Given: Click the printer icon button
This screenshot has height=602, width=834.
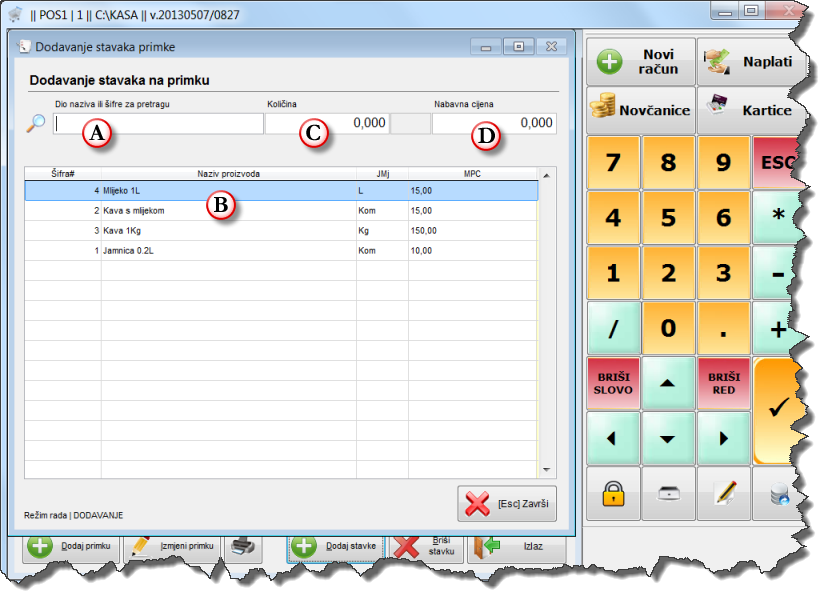Looking at the screenshot, I should tap(241, 547).
